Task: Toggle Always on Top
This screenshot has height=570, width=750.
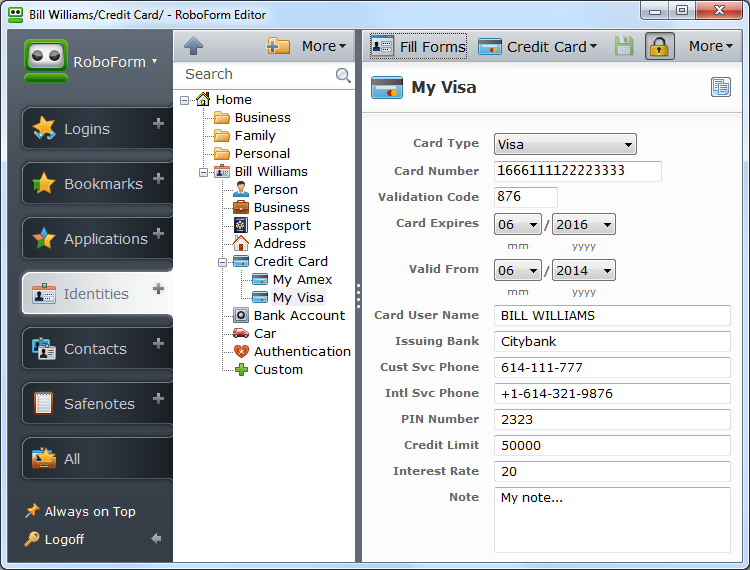Action: click(80, 511)
